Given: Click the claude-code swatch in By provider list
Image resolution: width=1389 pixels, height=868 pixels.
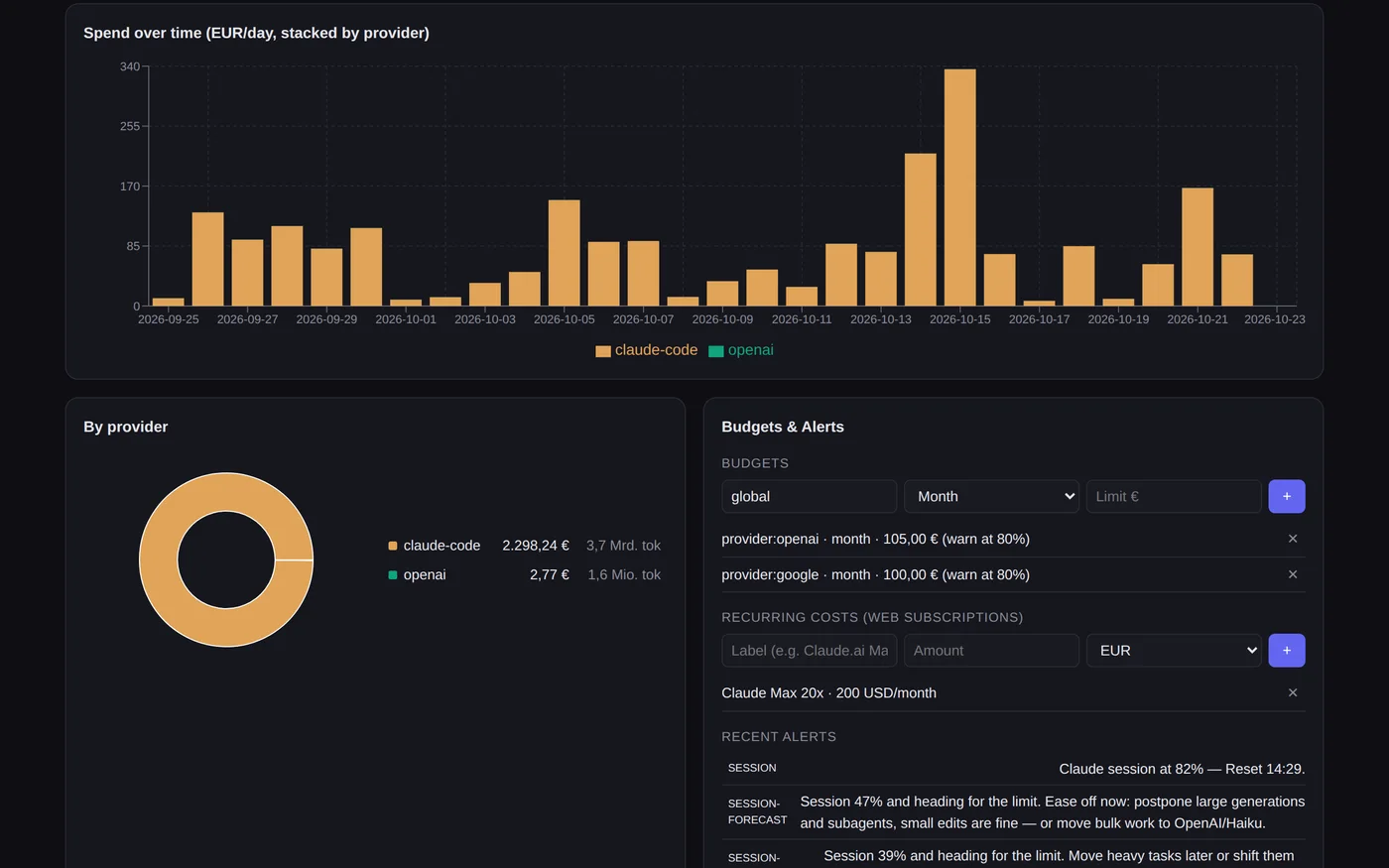Looking at the screenshot, I should pos(393,546).
